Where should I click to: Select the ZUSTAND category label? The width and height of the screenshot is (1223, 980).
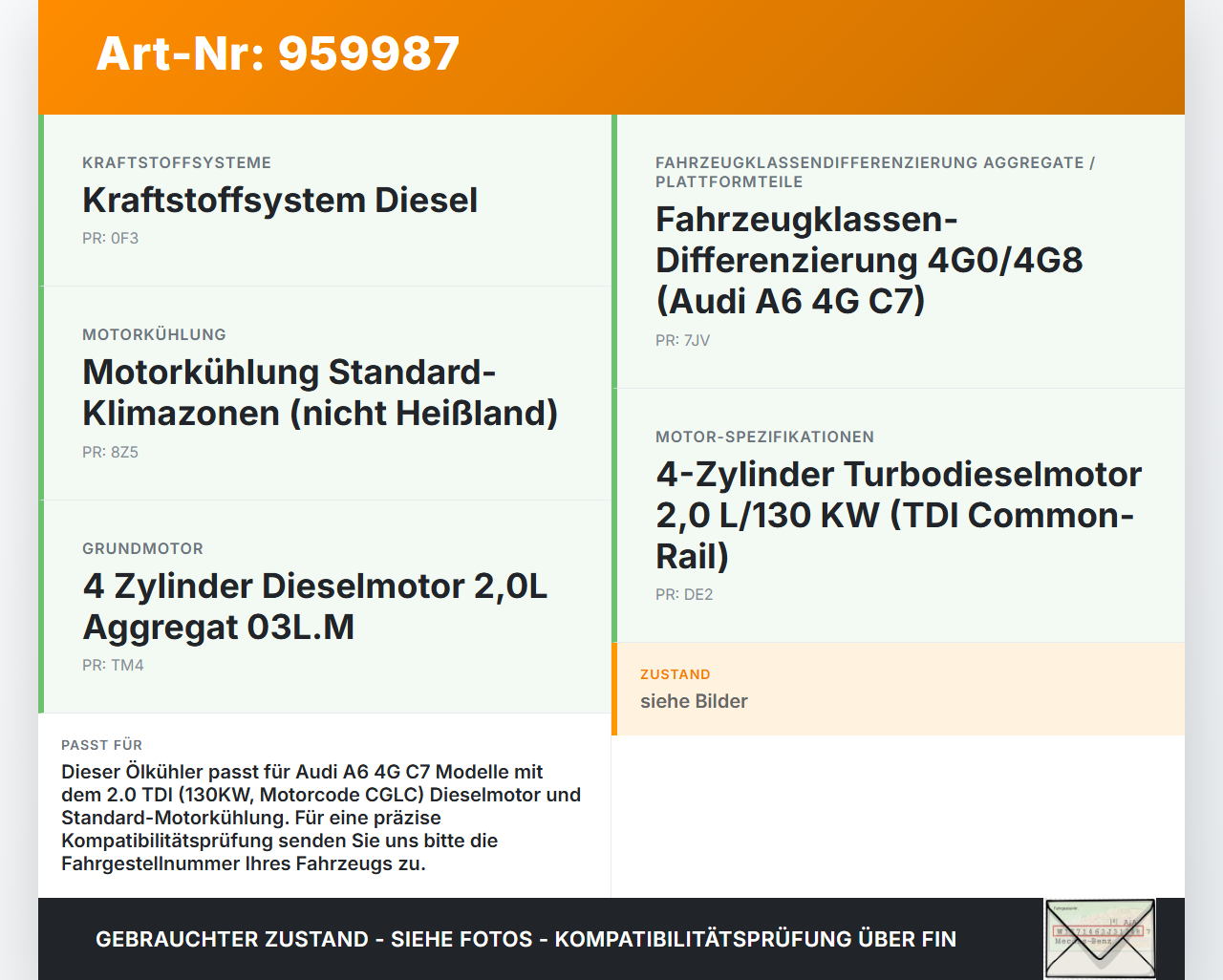tap(676, 674)
